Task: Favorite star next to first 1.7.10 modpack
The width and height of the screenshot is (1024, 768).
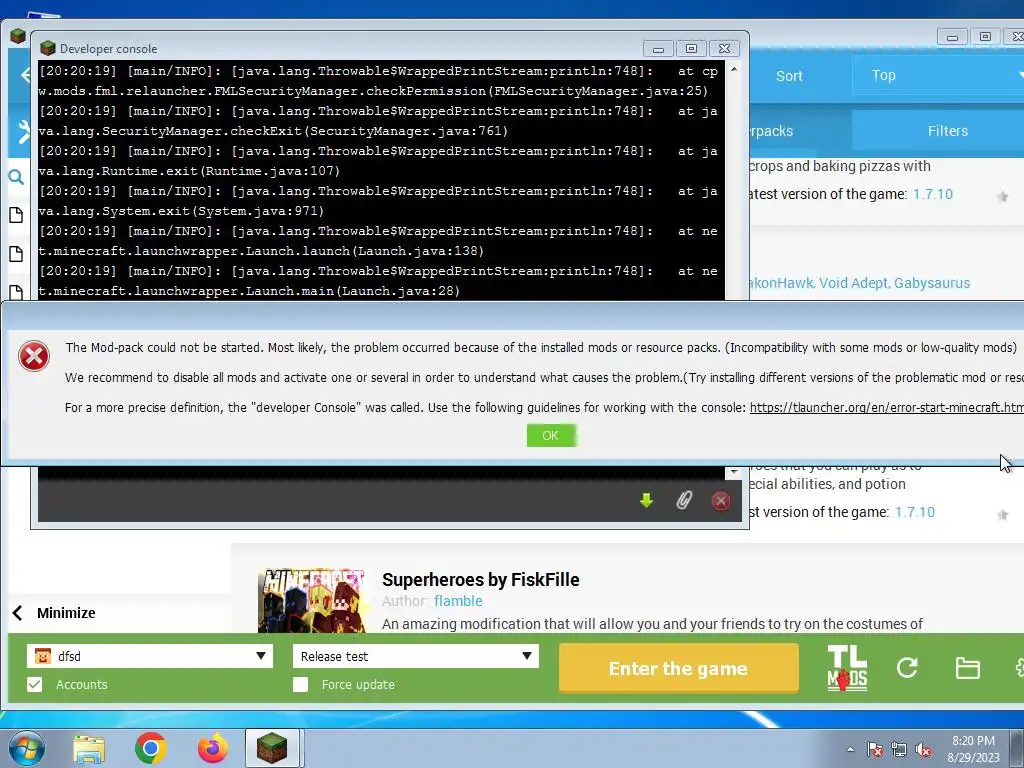Action: (x=1002, y=197)
